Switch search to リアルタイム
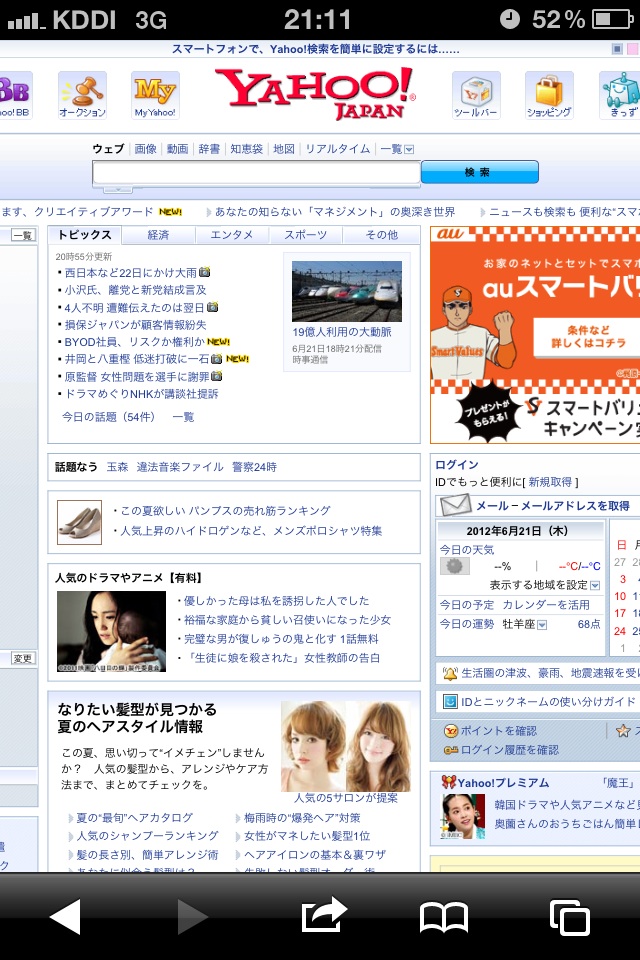640x960 pixels. [x=337, y=149]
